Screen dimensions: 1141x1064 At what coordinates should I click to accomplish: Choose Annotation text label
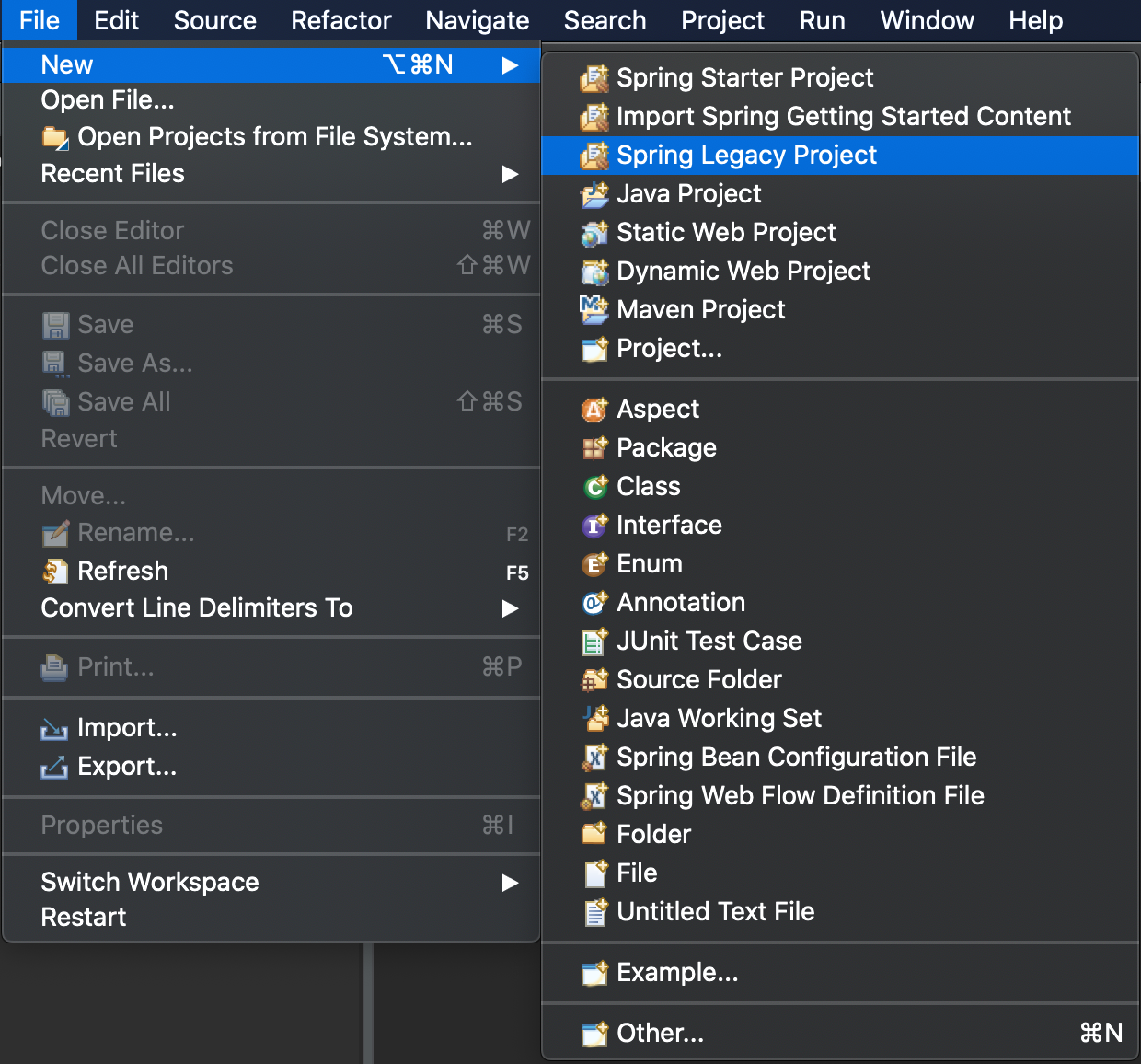(681, 603)
